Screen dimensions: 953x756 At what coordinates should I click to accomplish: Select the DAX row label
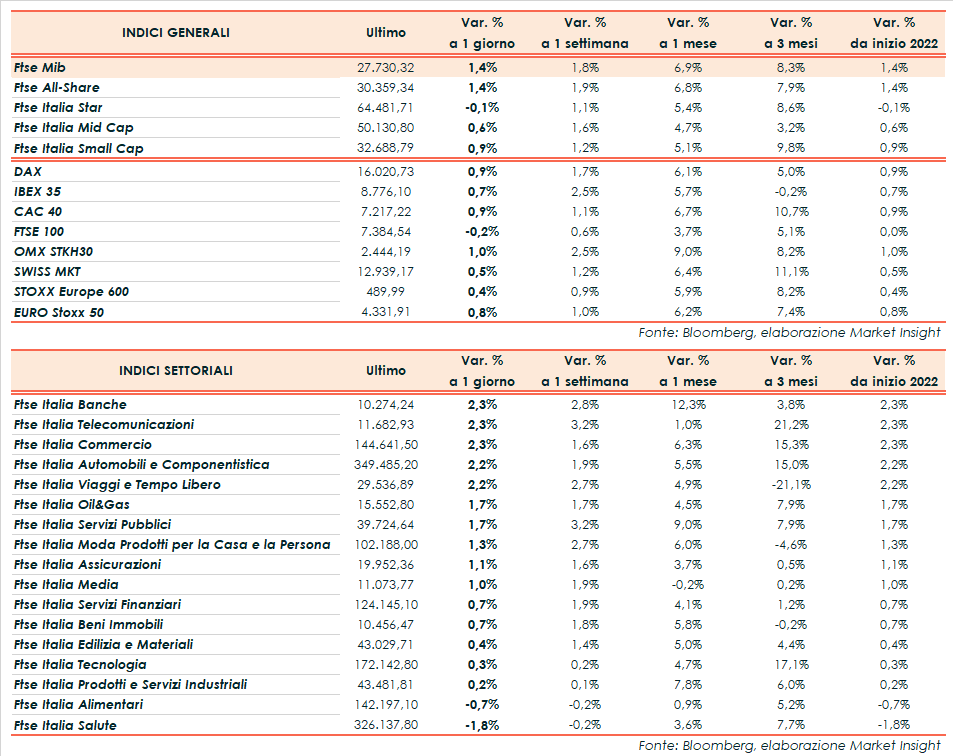(28, 172)
